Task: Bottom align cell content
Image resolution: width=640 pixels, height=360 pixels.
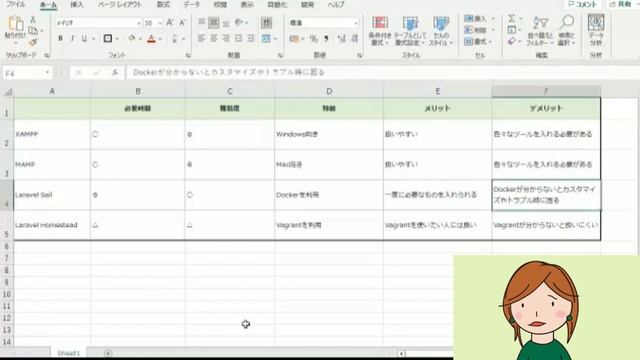Action: point(226,22)
